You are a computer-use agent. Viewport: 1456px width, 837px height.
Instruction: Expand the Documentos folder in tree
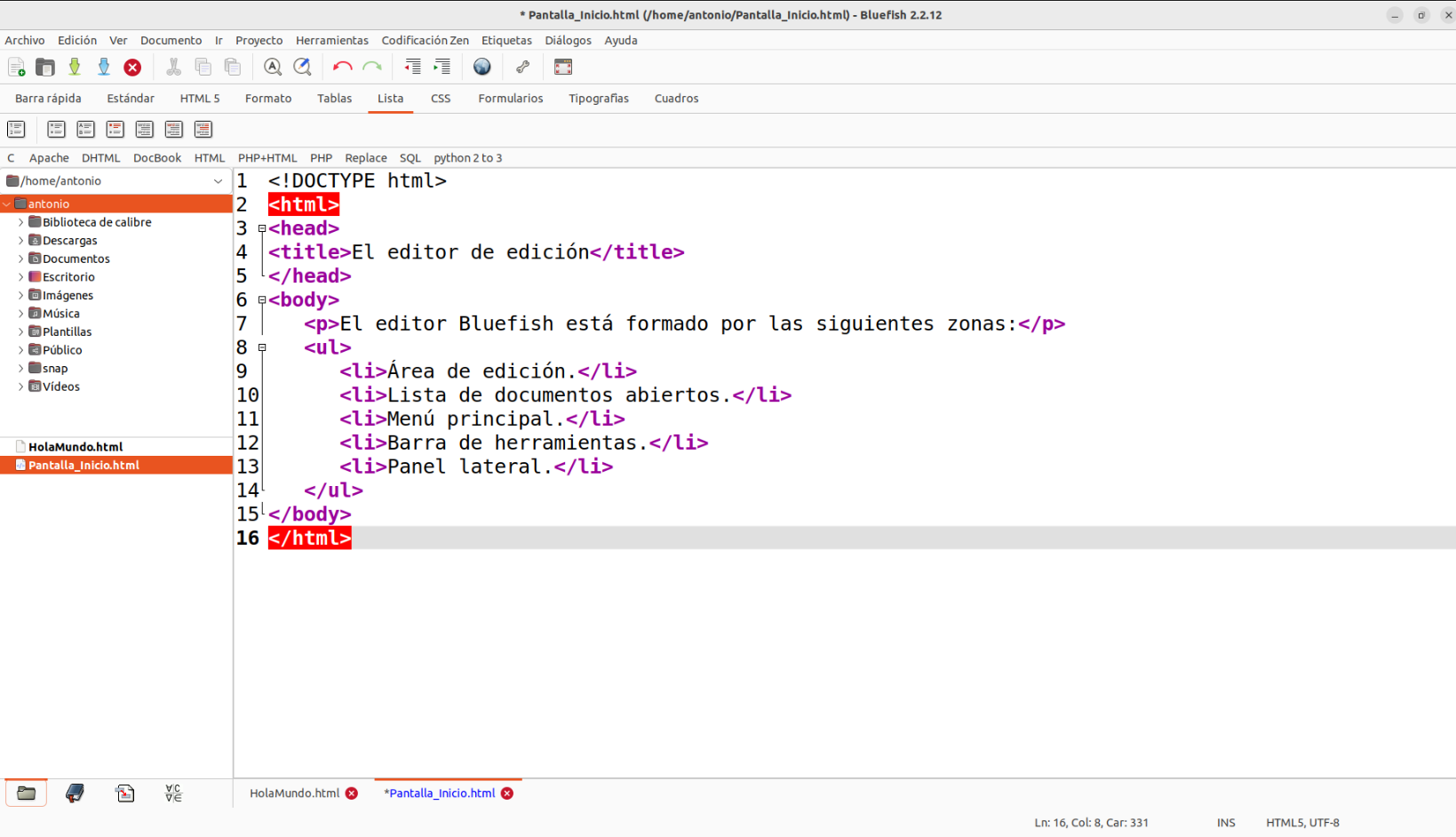point(20,259)
